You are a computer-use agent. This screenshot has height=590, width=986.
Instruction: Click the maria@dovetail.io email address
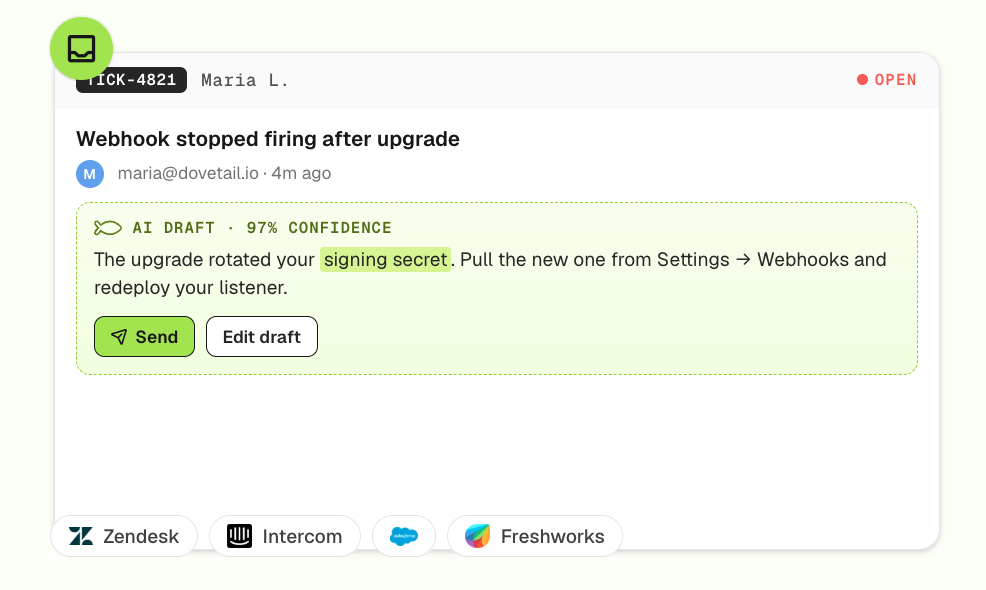tap(188, 173)
